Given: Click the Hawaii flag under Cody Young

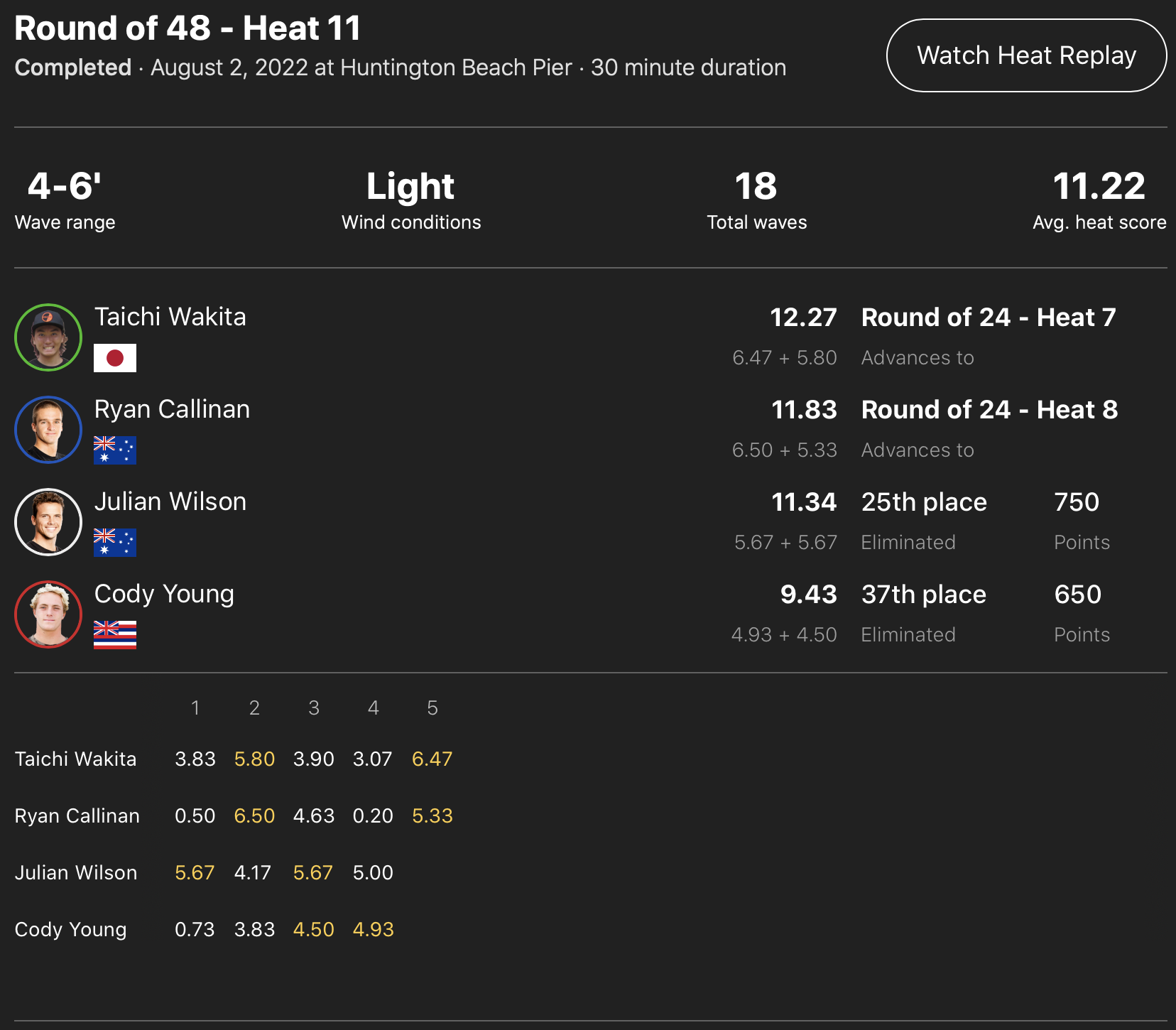Looking at the screenshot, I should (x=115, y=635).
